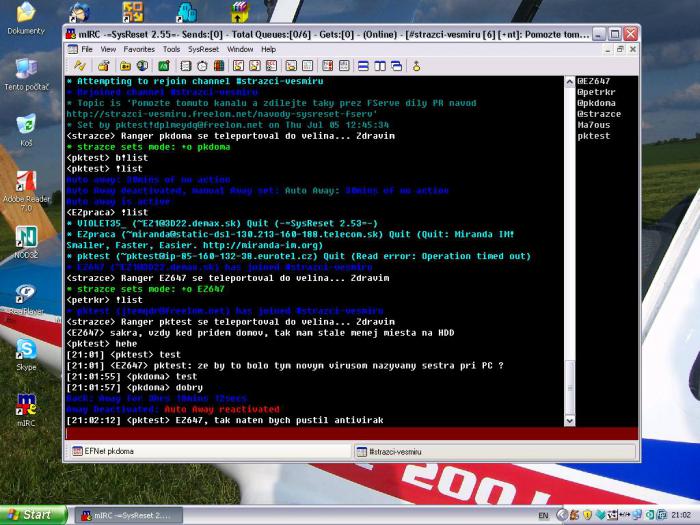700x525 pixels.
Task: Click the mIRC SysReset taskbar button
Action: pyautogui.click(x=129, y=515)
